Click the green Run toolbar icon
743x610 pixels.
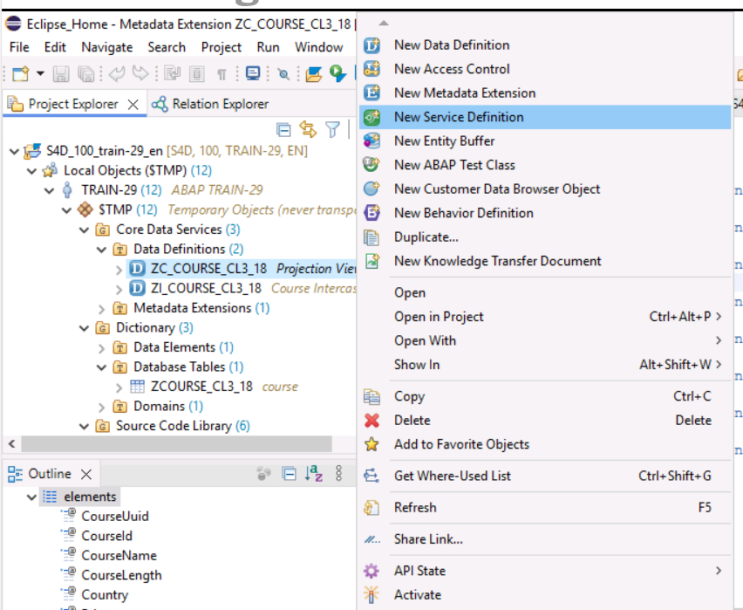pyautogui.click(x=338, y=73)
